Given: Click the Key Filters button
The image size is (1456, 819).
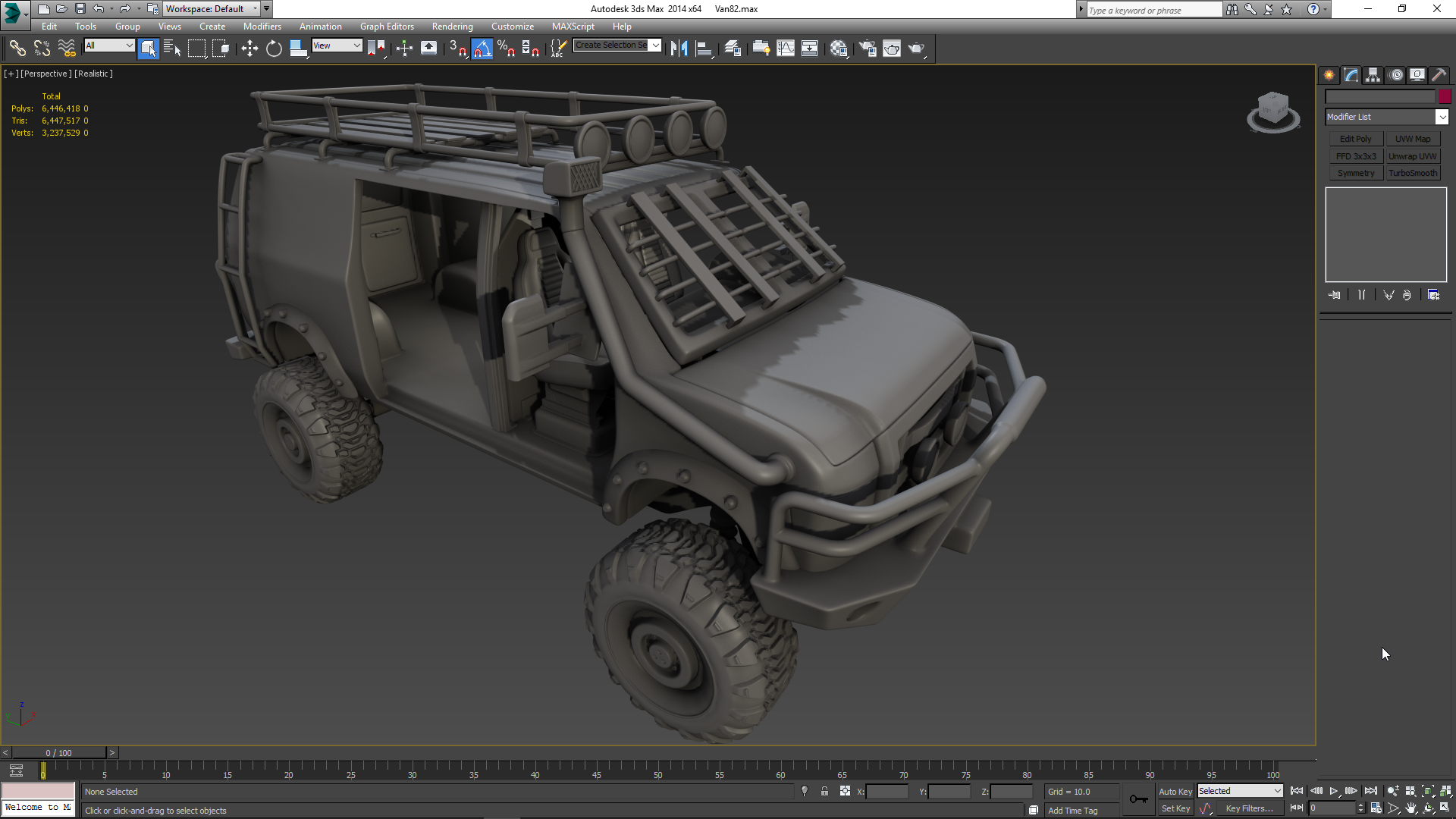Looking at the screenshot, I should click(1249, 808).
